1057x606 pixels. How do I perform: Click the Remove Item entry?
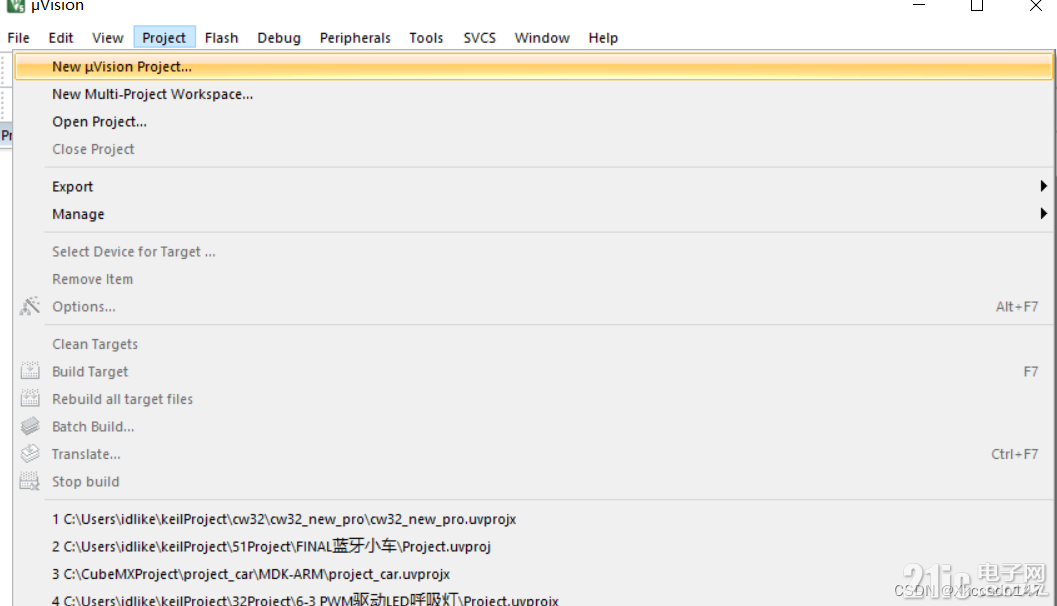point(533,279)
